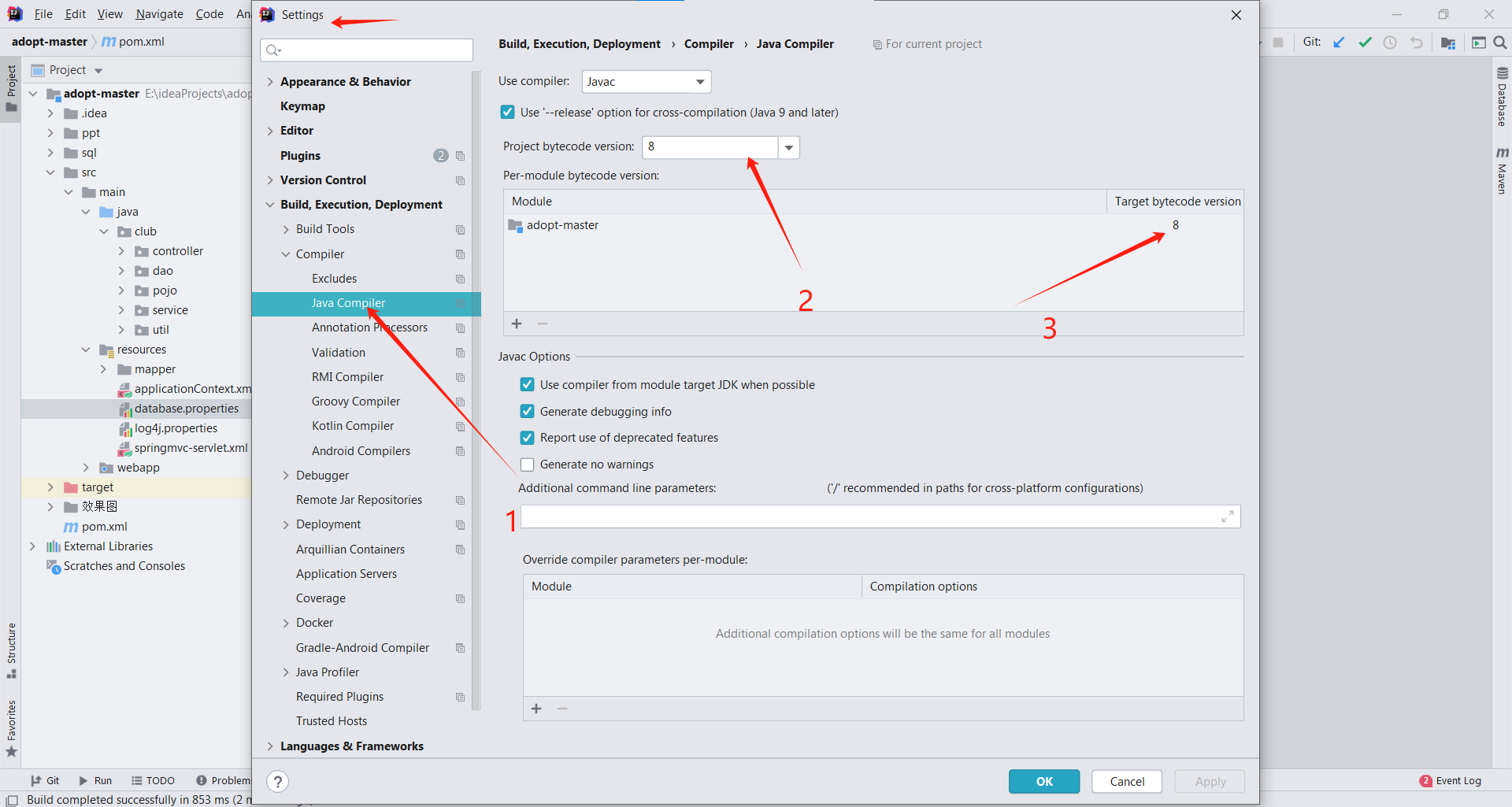Select Annotation Processors settings page

[369, 328]
